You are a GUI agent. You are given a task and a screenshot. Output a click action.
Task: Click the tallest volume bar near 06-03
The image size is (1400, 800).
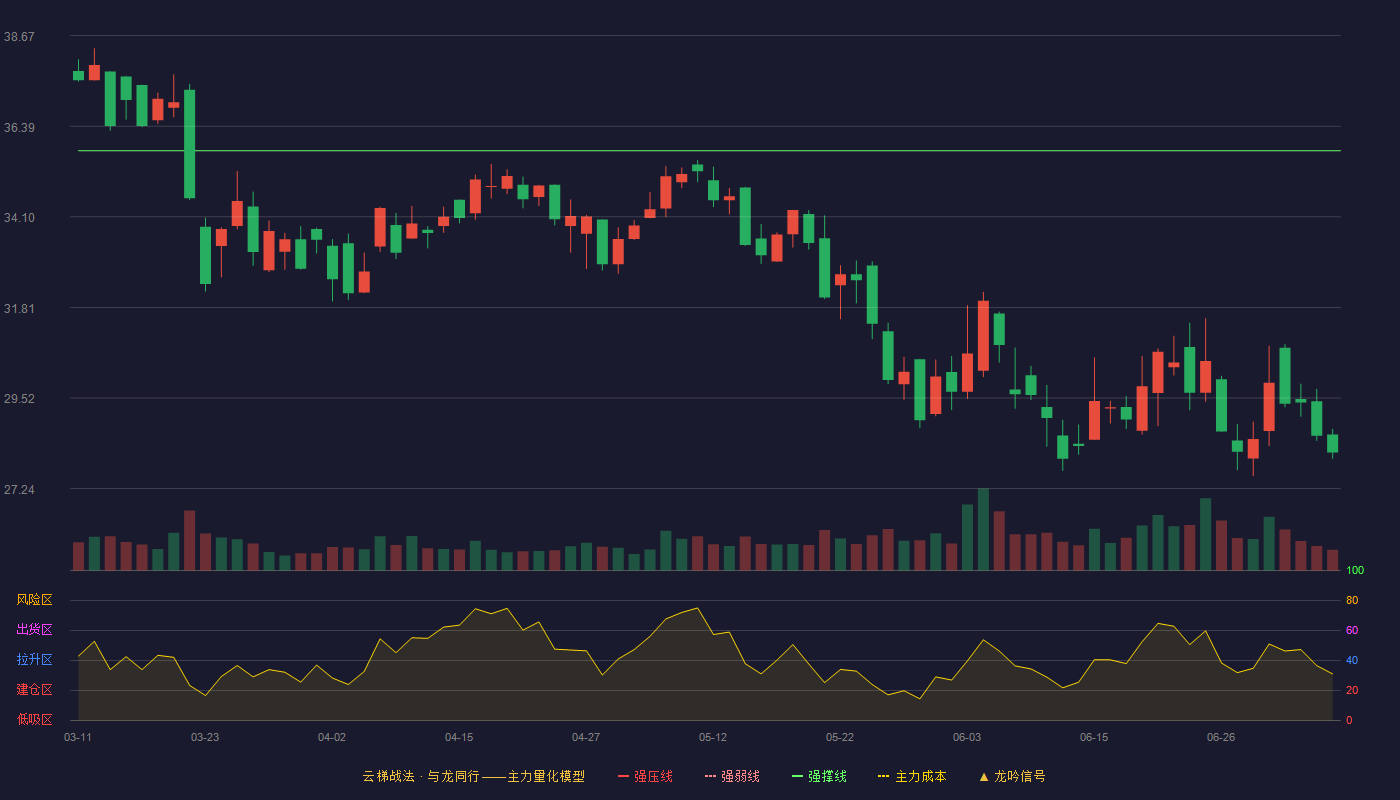(983, 529)
